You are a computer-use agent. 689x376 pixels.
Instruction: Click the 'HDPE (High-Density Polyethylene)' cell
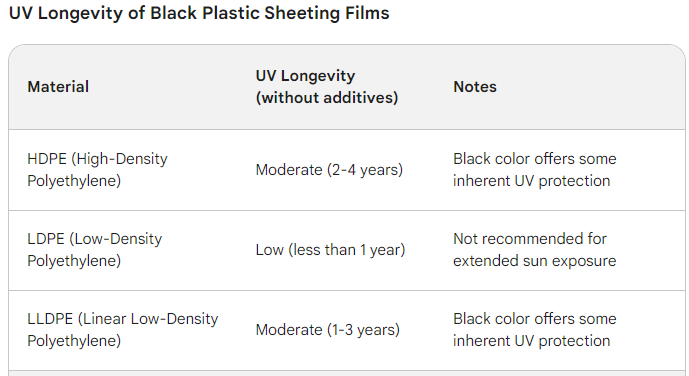pos(97,170)
